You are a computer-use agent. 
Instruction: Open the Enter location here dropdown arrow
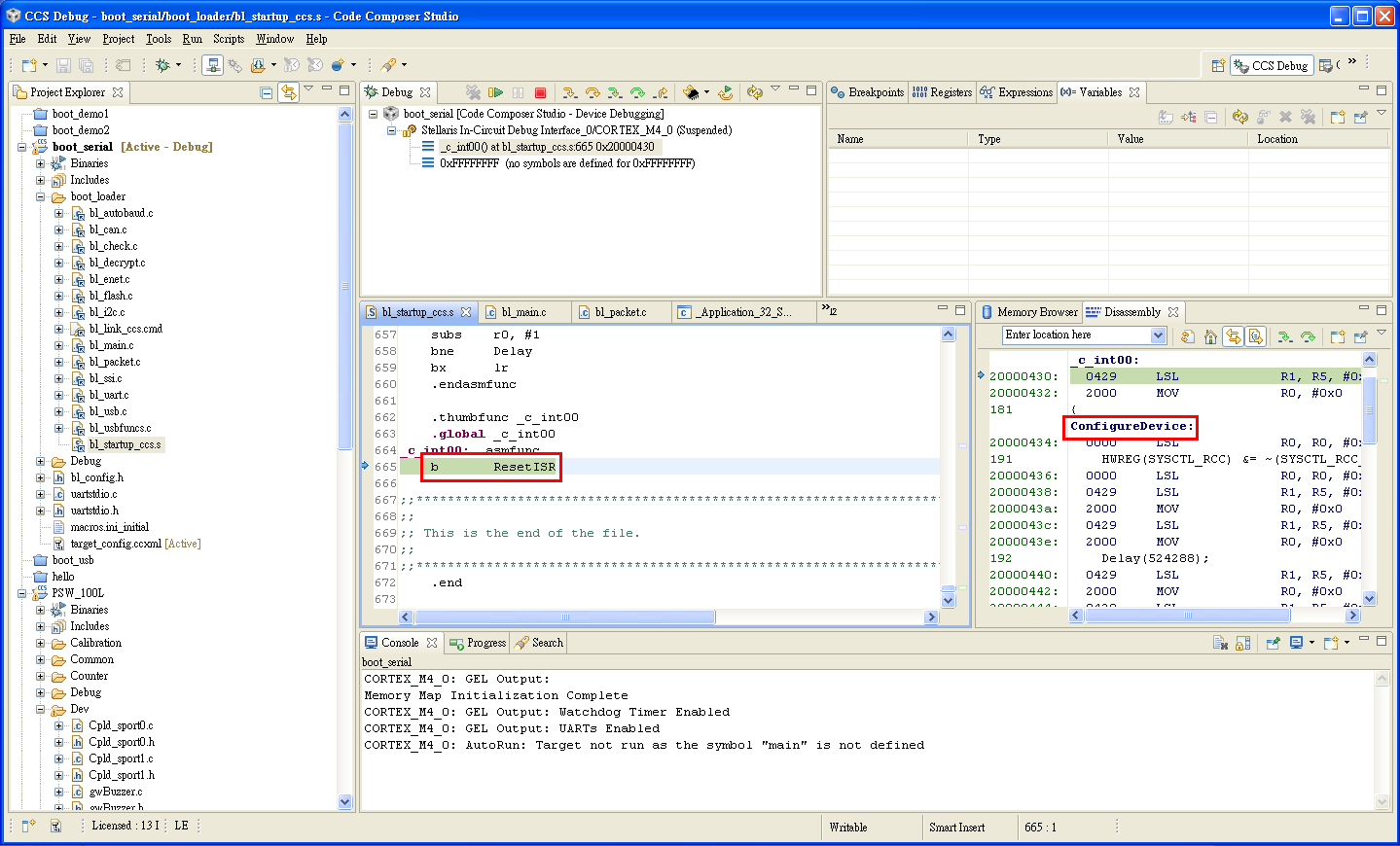click(x=1158, y=335)
